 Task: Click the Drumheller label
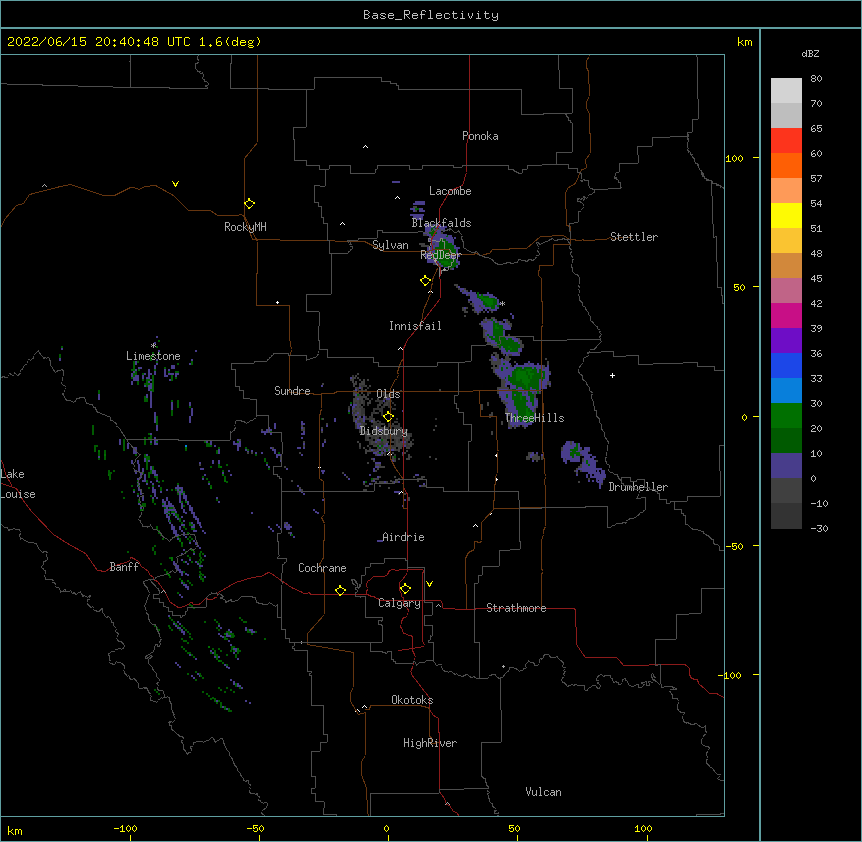point(638,487)
